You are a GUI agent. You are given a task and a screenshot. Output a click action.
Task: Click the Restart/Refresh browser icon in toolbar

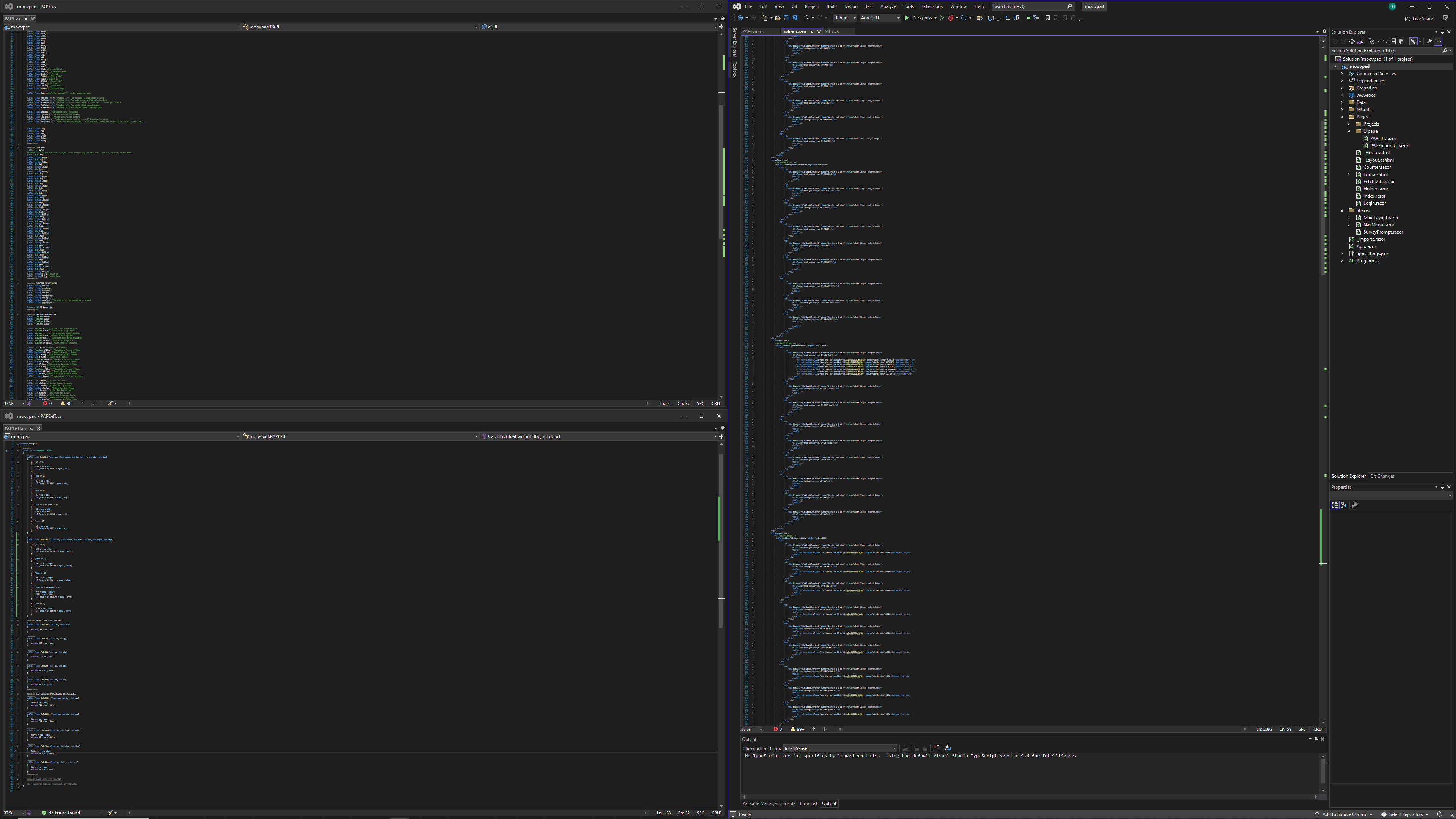(x=964, y=18)
